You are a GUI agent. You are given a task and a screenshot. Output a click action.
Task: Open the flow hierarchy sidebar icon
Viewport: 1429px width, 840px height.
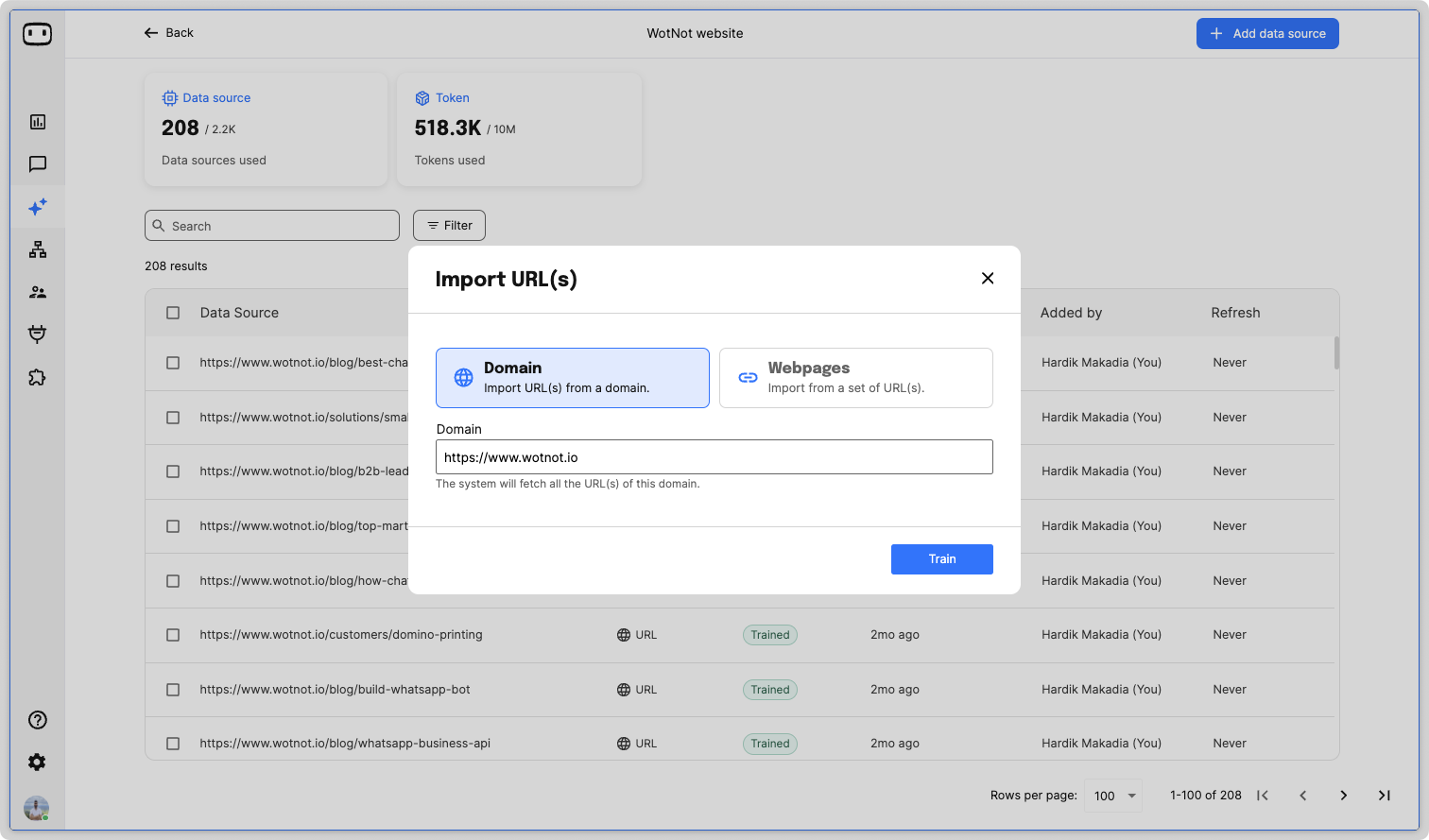[x=38, y=249]
